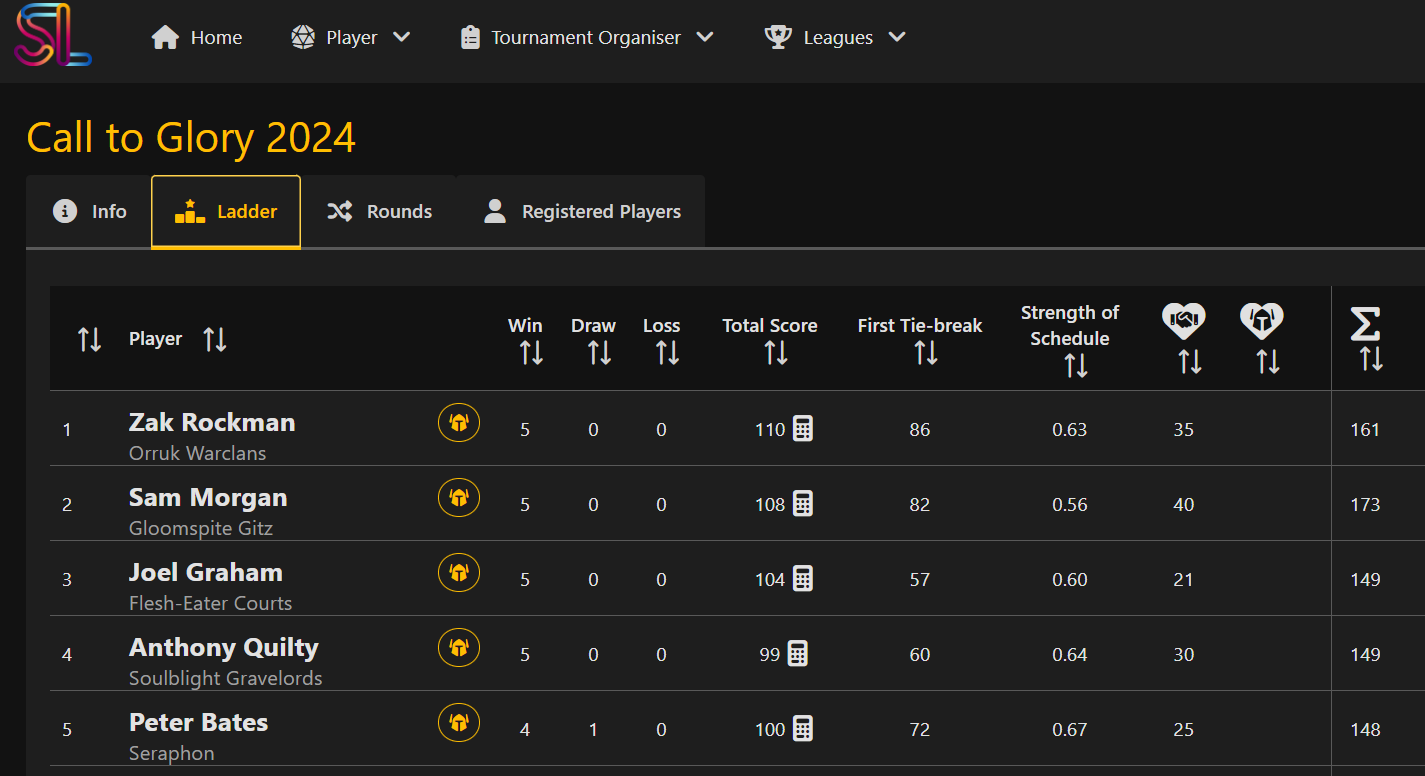Sort by First Tie-break column
The width and height of the screenshot is (1425, 776).
[x=925, y=352]
